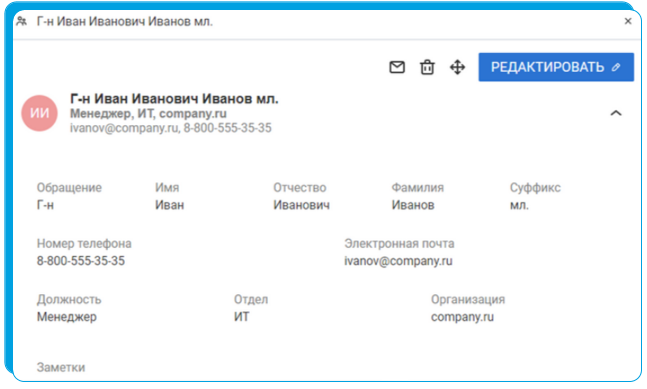
Task: Click the Заметки notes label
Action: pyautogui.click(x=61, y=367)
